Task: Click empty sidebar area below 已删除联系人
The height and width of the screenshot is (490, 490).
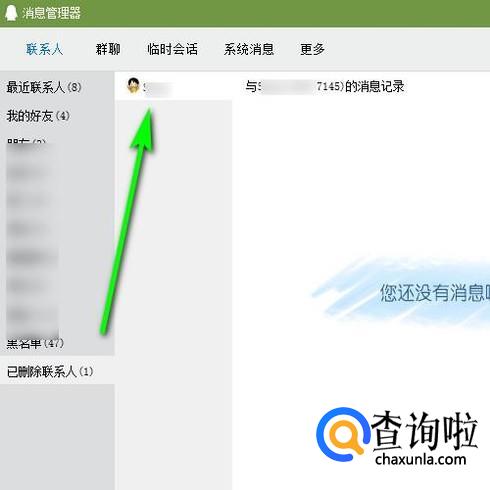Action: tap(57, 437)
